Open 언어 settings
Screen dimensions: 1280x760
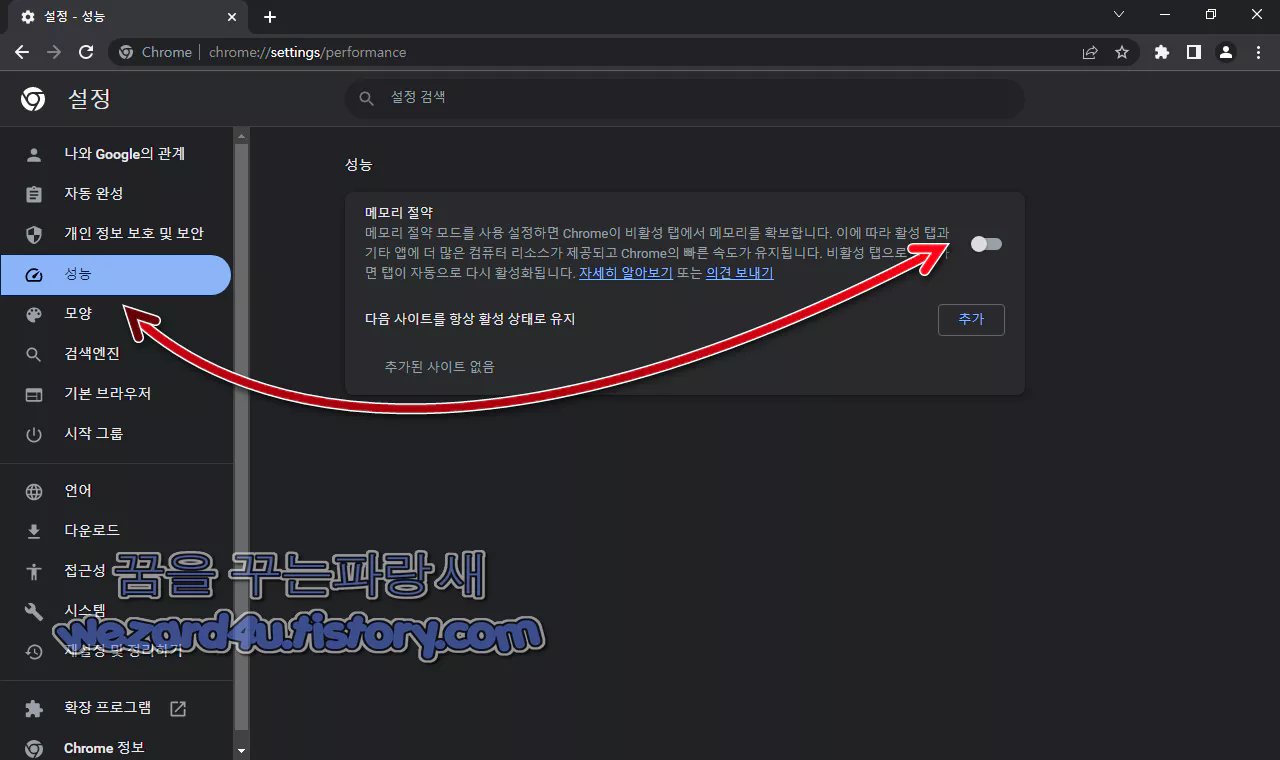[116, 491]
